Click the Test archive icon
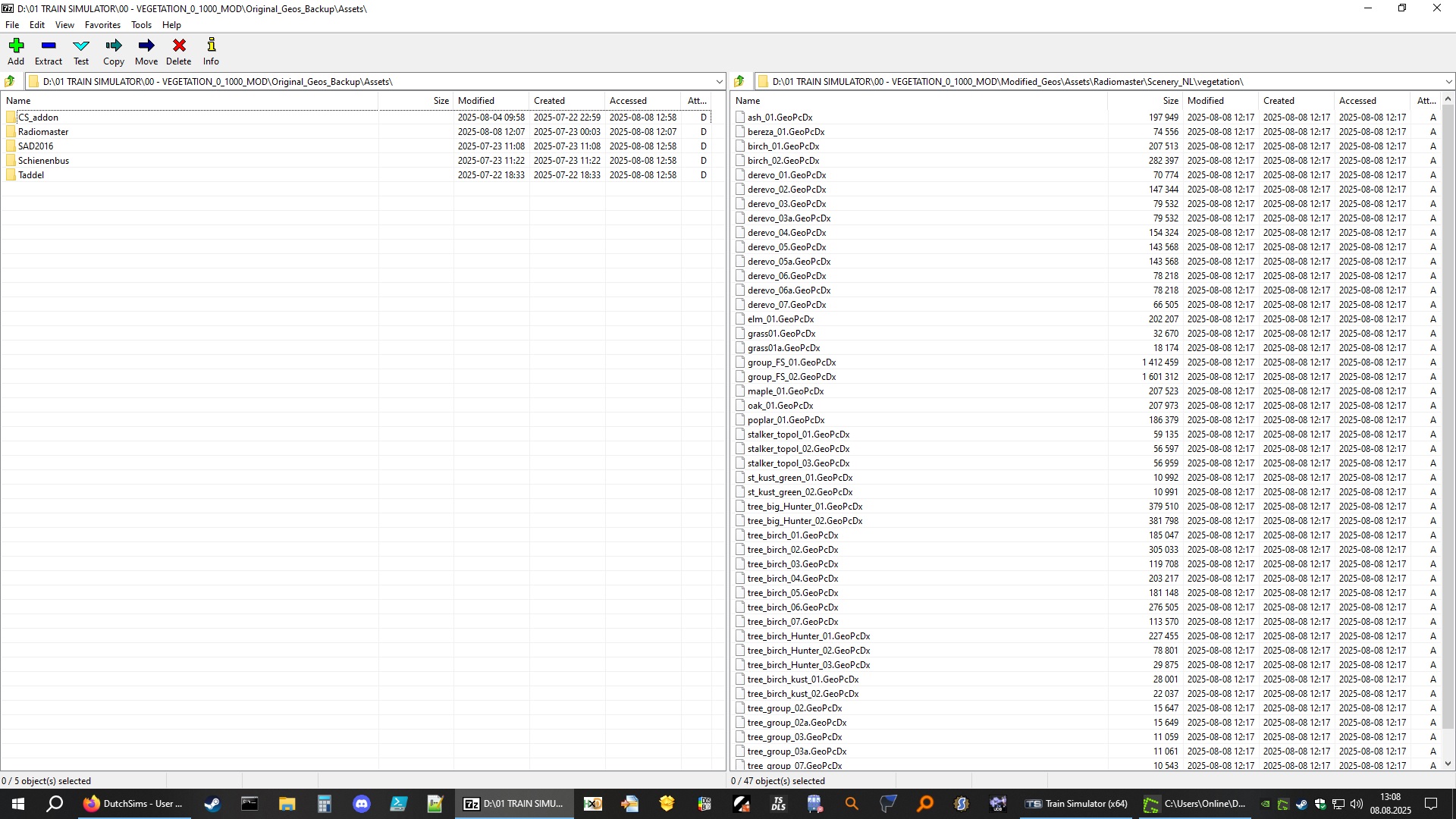Viewport: 1456px width, 819px height. click(x=81, y=46)
